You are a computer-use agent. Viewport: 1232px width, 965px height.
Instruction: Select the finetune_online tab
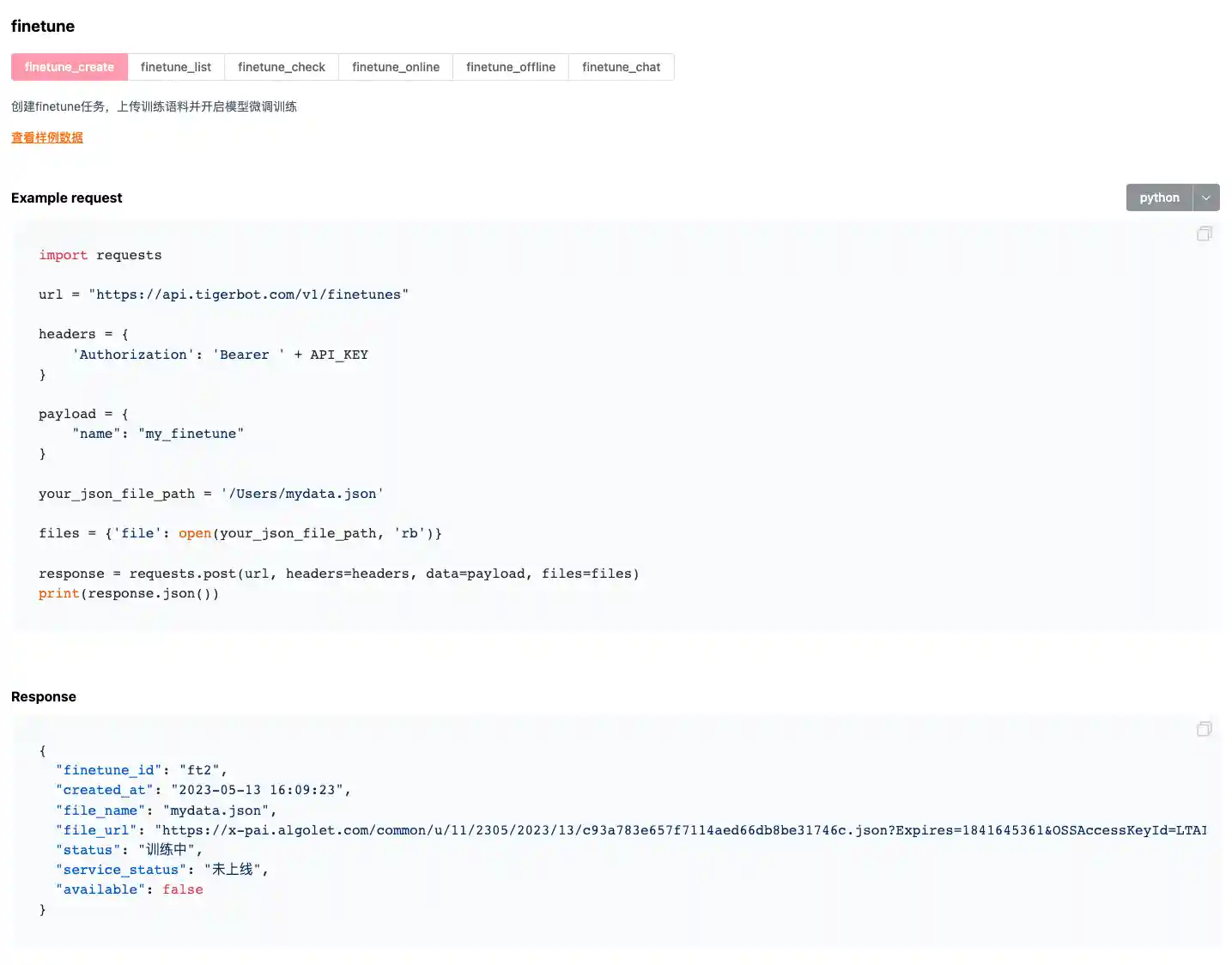[x=395, y=66]
